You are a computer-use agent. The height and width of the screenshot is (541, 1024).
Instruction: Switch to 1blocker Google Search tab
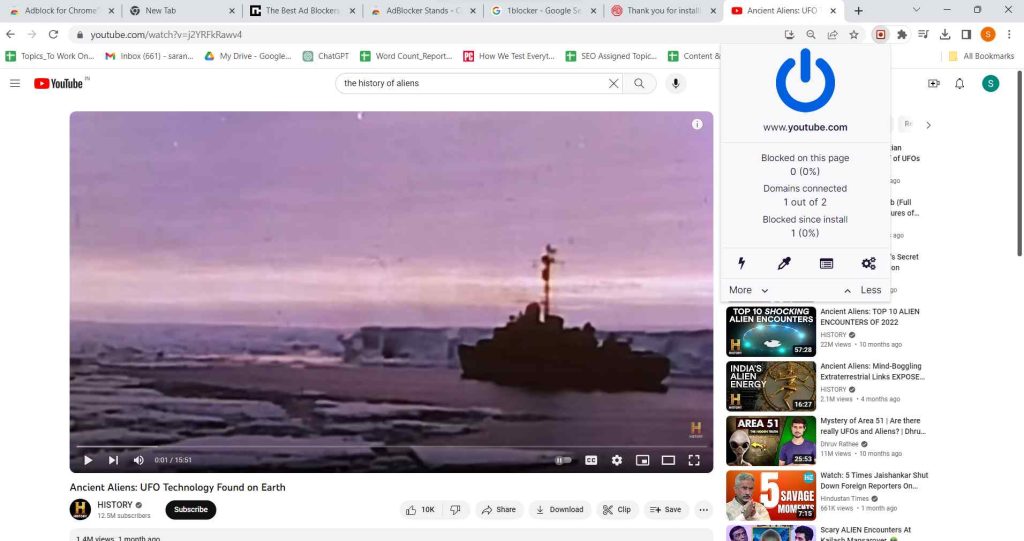tap(544, 10)
